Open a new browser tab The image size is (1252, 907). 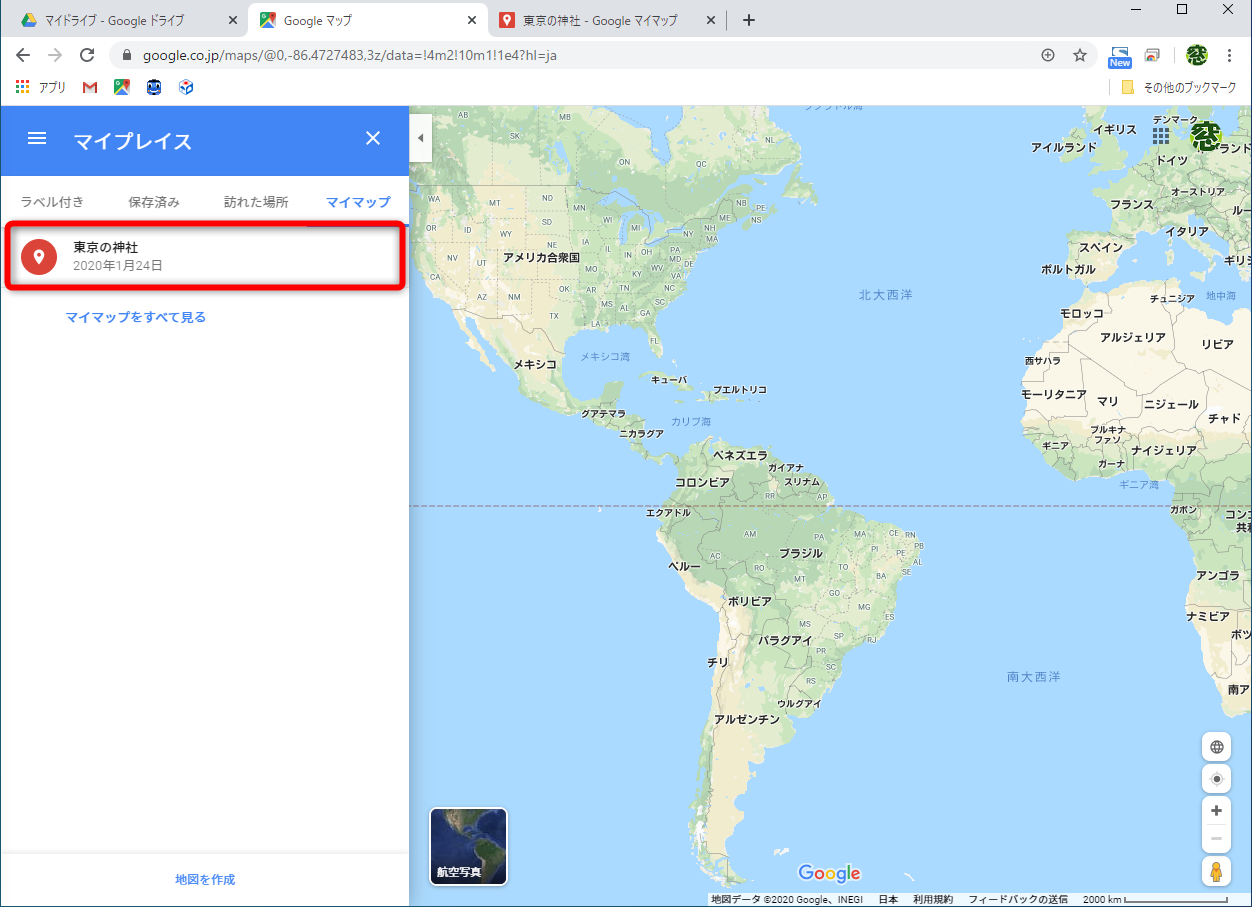[749, 20]
